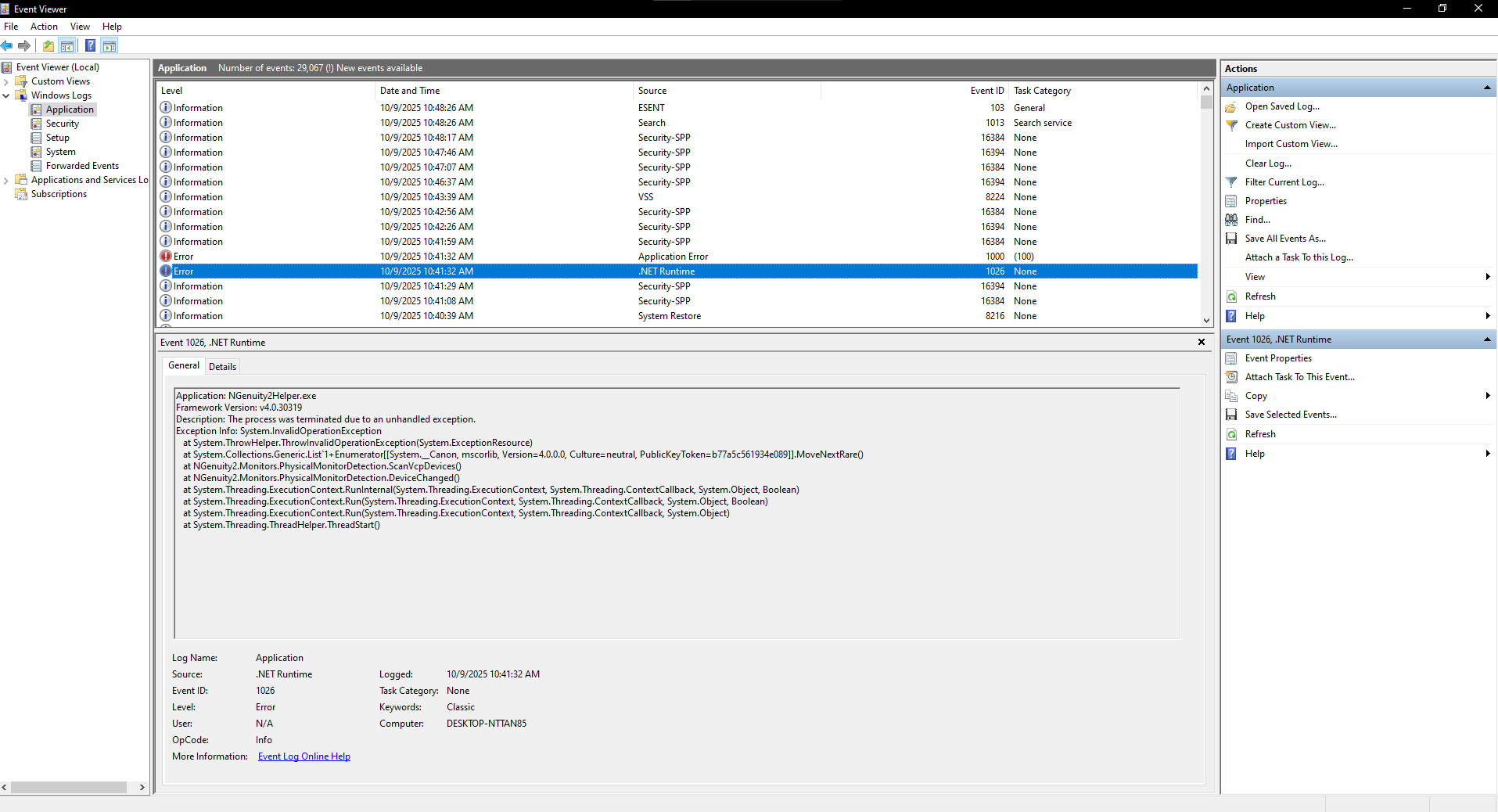
Task: Click the Application Error row's red error icon
Action: (x=166, y=257)
